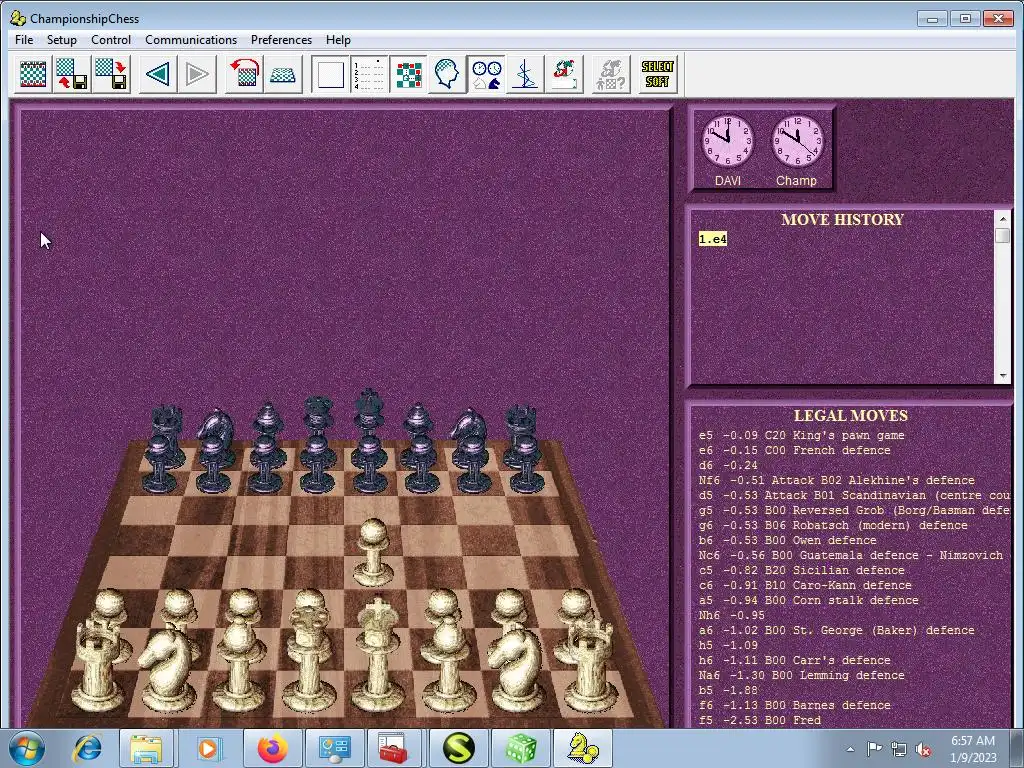Save the game using the disk icon
Viewport: 1024px width, 768px height.
pyautogui.click(x=111, y=74)
